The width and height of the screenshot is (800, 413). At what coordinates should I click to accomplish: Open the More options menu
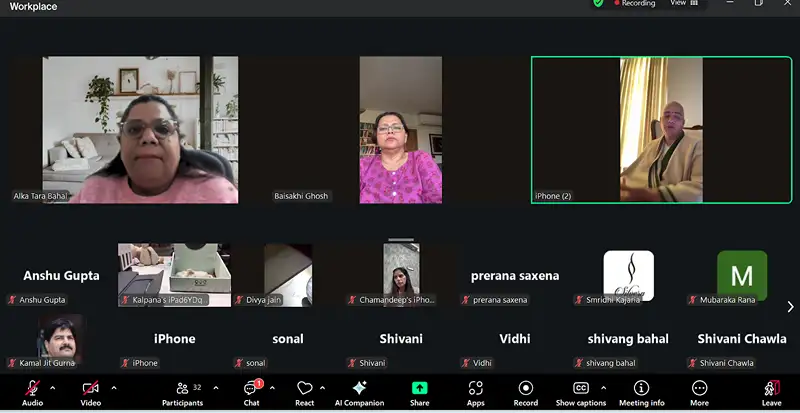coord(699,388)
